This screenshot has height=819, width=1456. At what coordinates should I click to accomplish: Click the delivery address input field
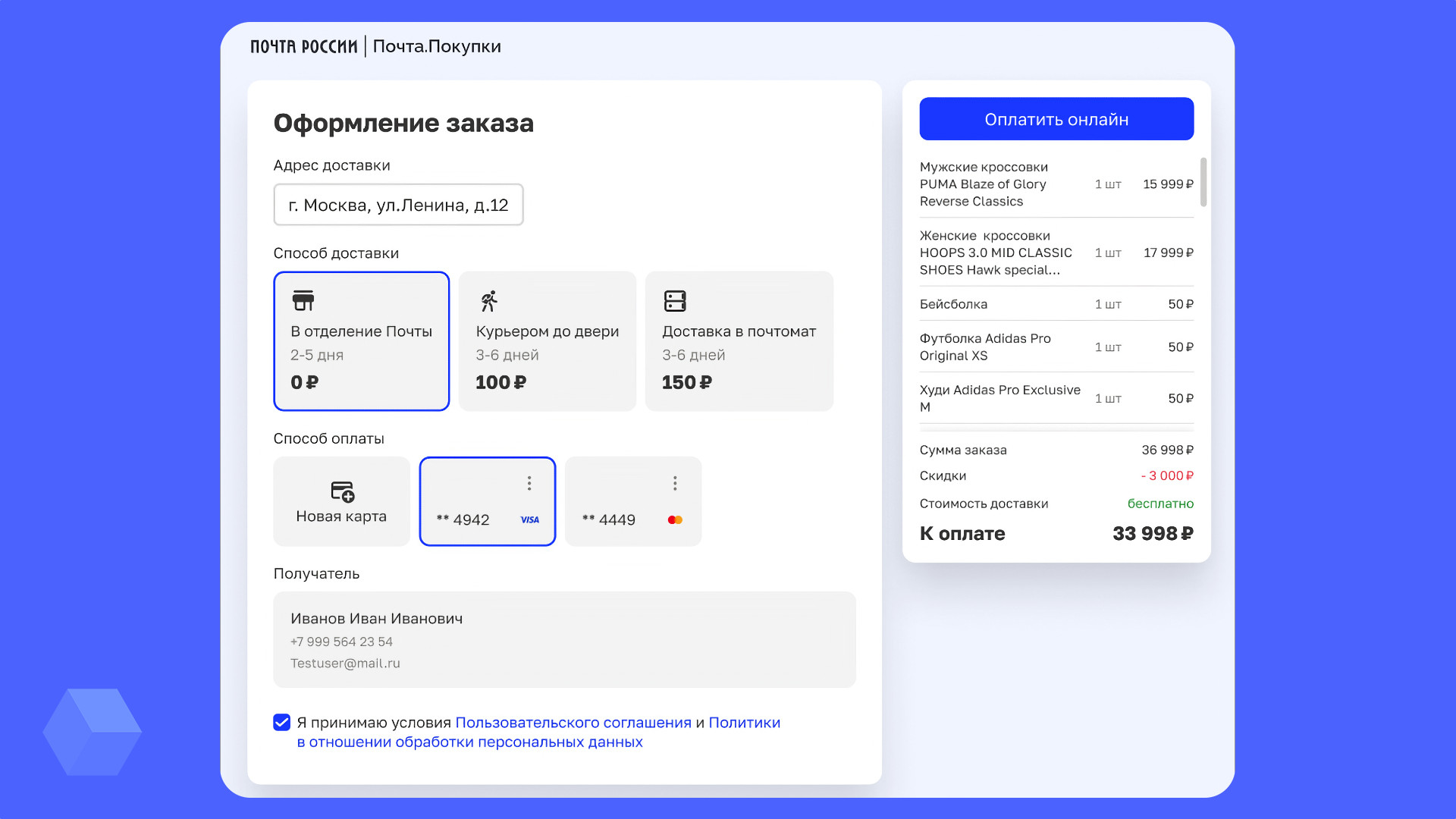click(398, 205)
